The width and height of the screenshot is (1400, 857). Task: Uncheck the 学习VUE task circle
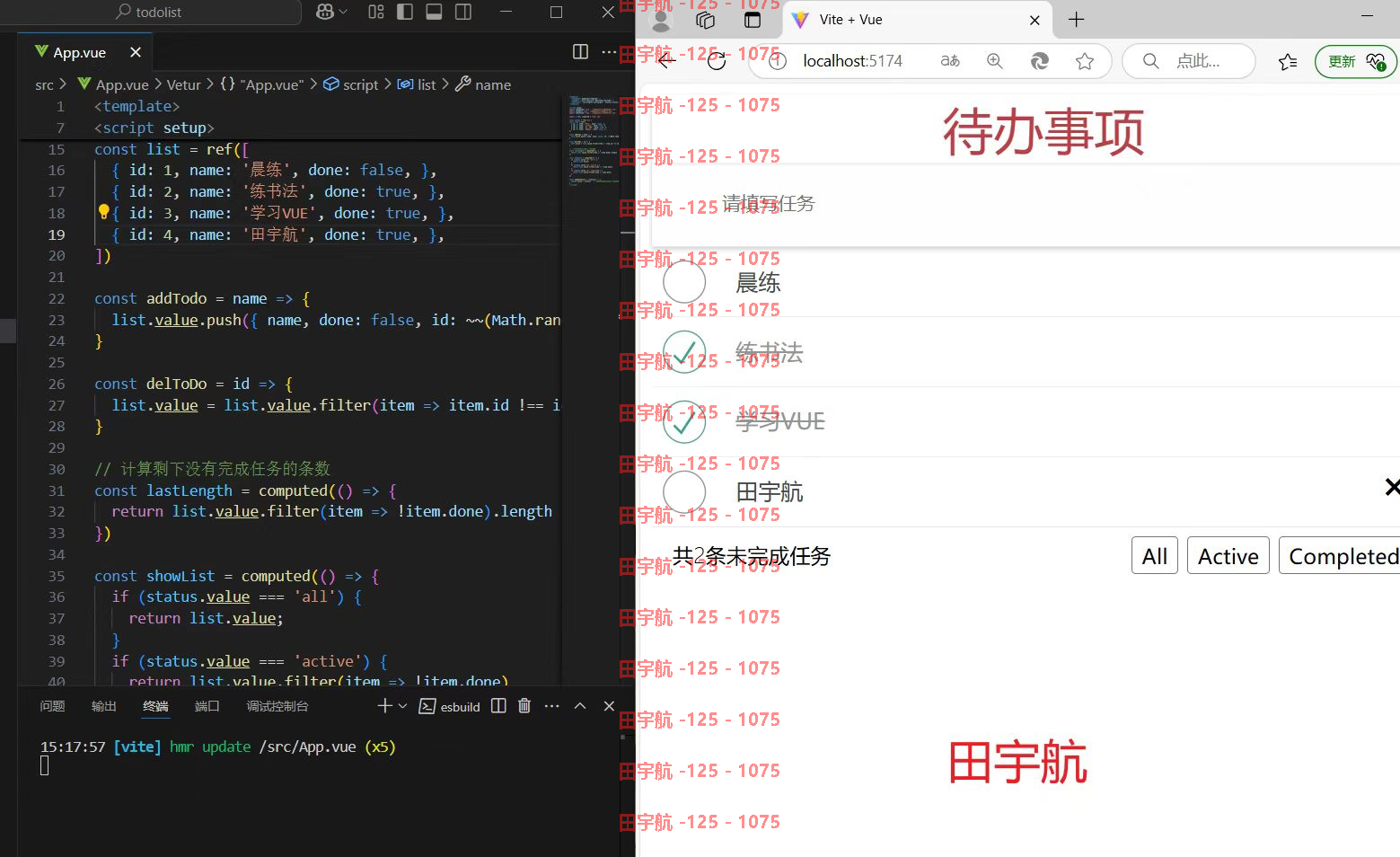(x=684, y=422)
